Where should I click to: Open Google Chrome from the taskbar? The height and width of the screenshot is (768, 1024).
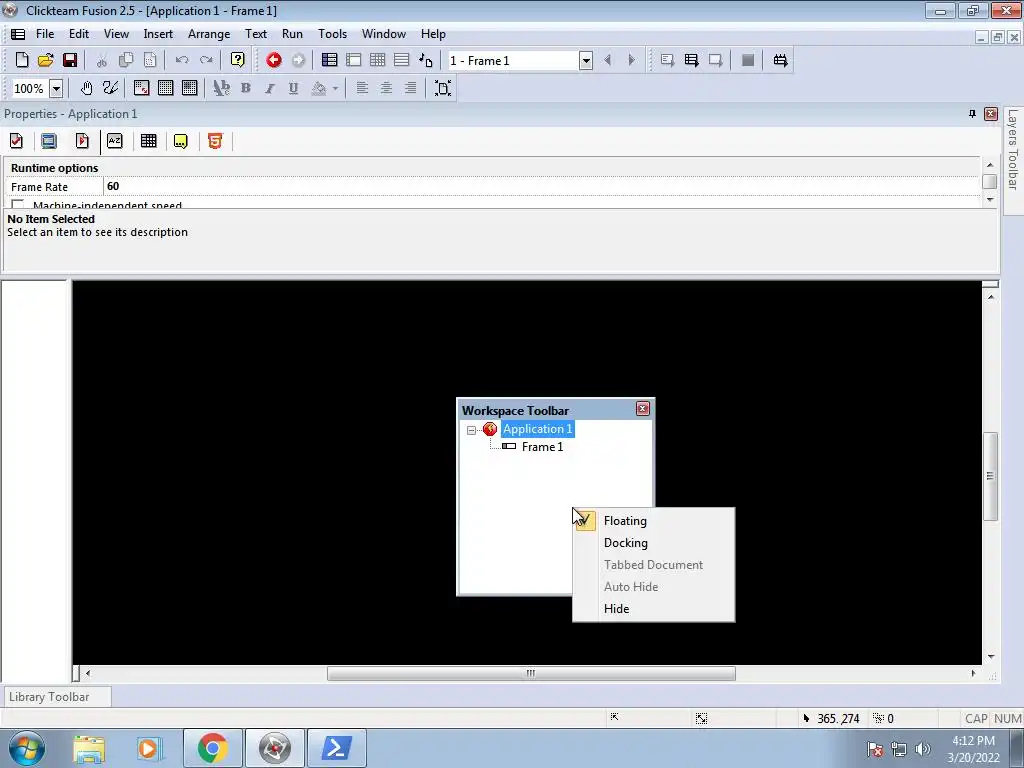pos(212,748)
